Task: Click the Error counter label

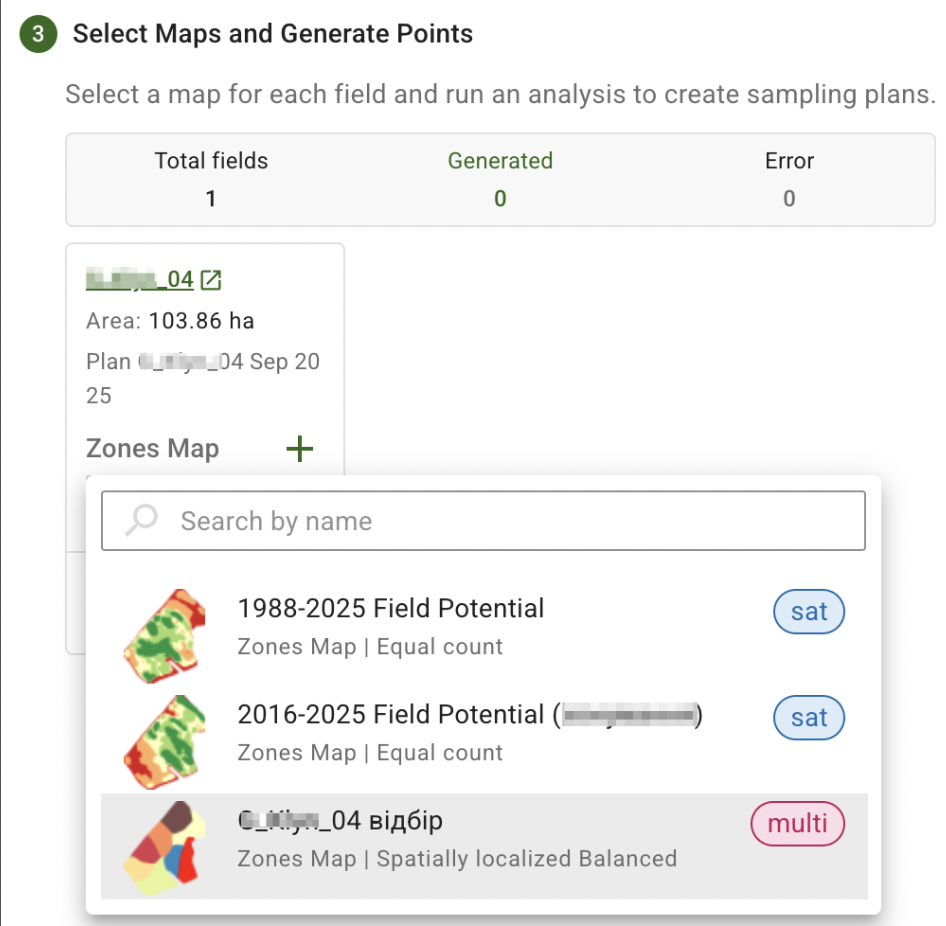Action: pos(789,160)
